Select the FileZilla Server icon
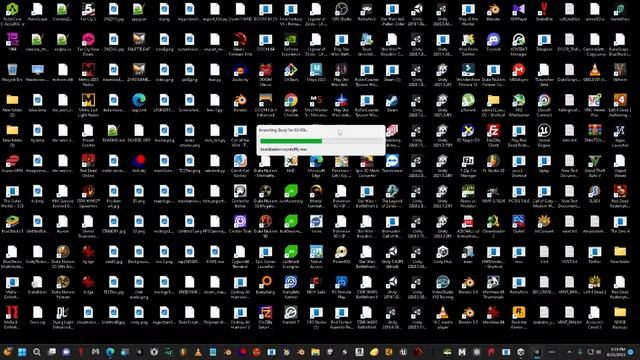The image size is (640, 360). pos(265,316)
